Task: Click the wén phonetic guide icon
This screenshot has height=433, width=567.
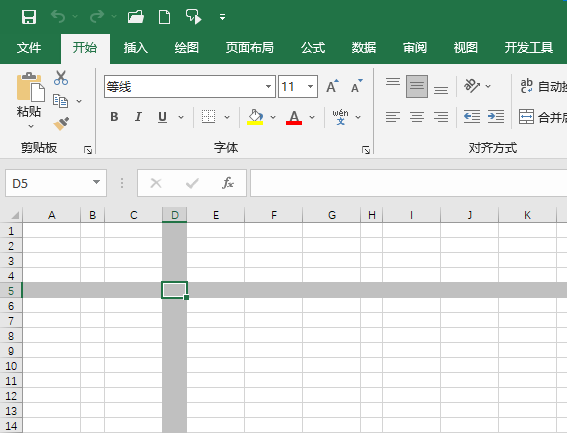Action: [x=340, y=117]
